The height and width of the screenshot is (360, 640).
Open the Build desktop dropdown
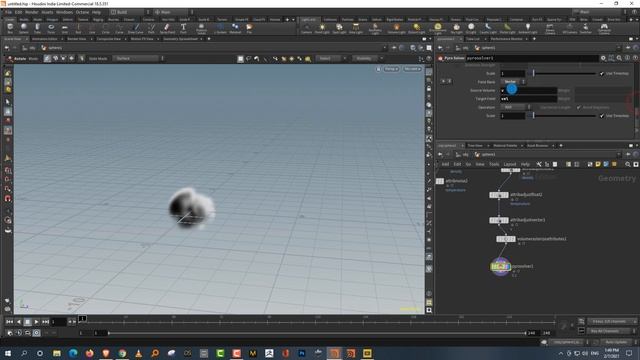point(131,12)
